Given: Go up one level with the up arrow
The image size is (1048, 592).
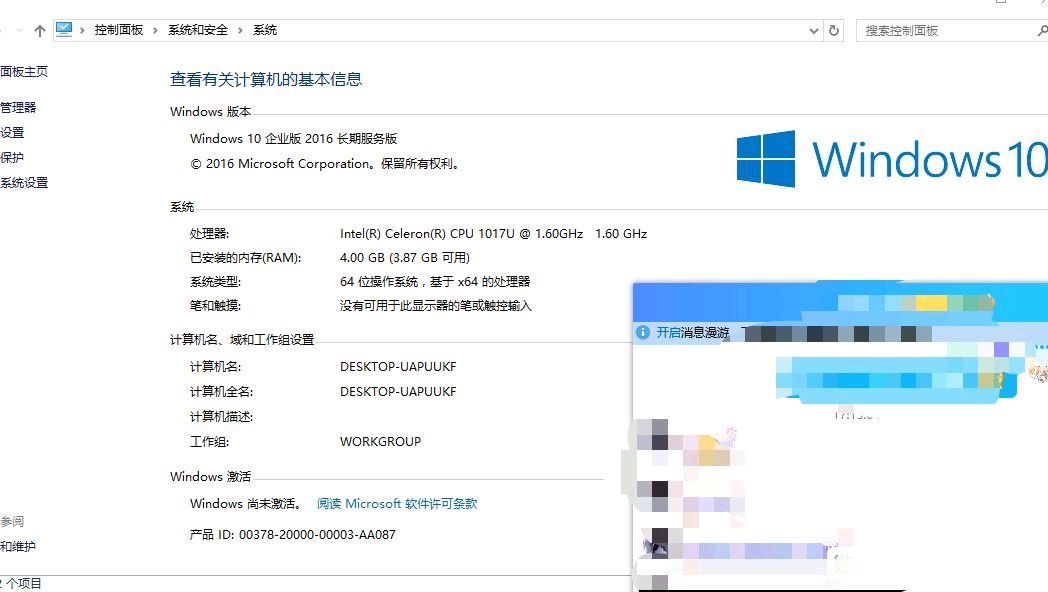Looking at the screenshot, I should click(x=39, y=31).
